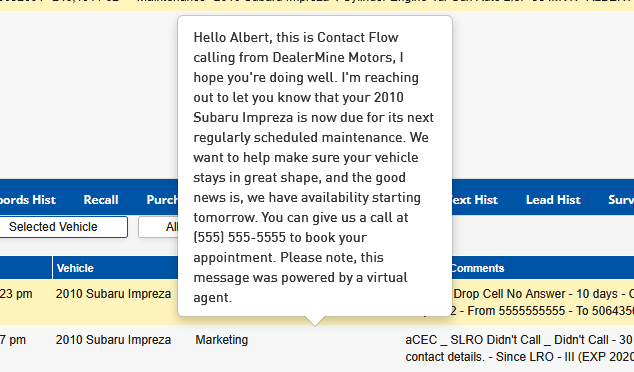
Task: Click the All filter button
Action: [158, 227]
